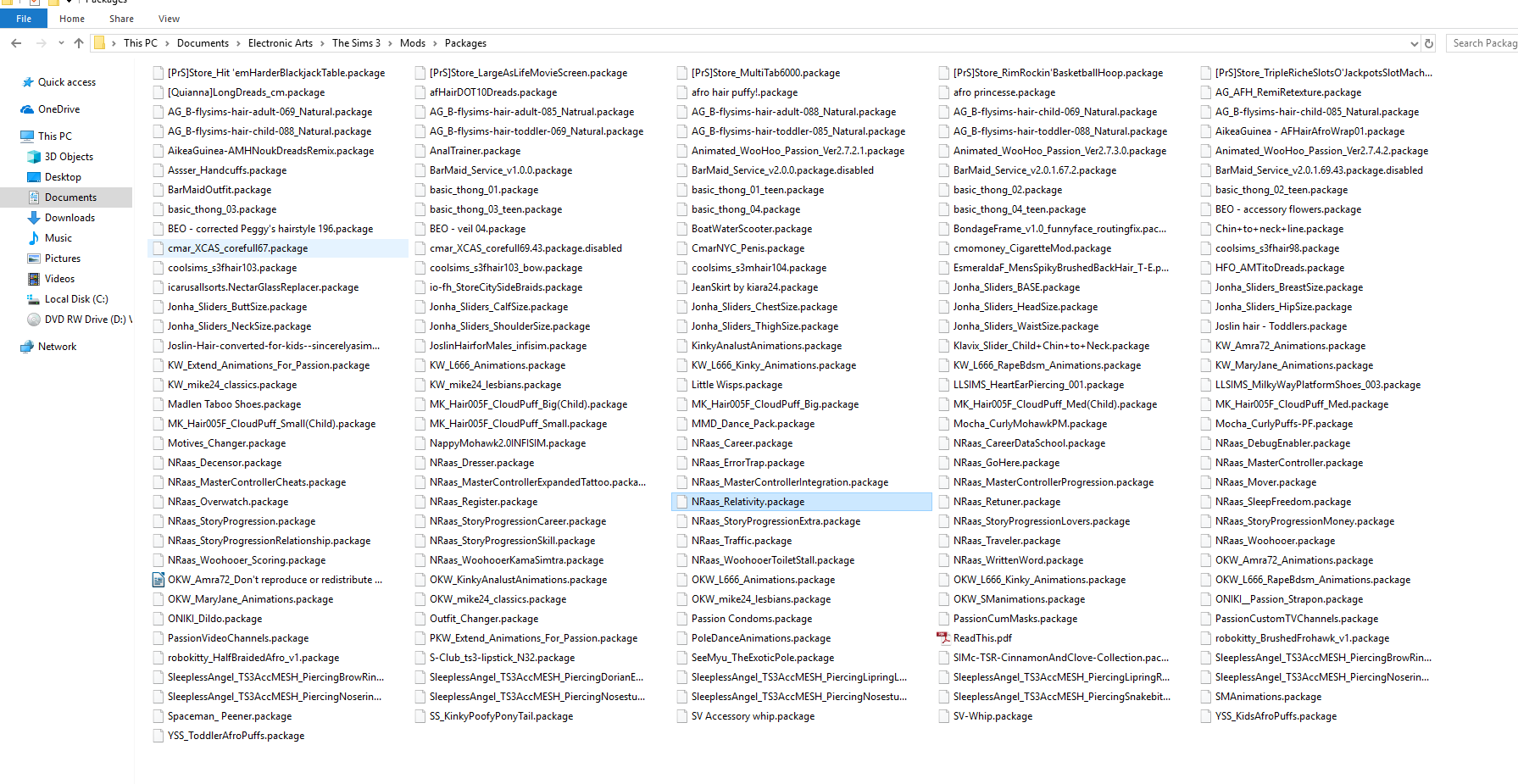Select the ReadThis.pdf file icon

943,638
